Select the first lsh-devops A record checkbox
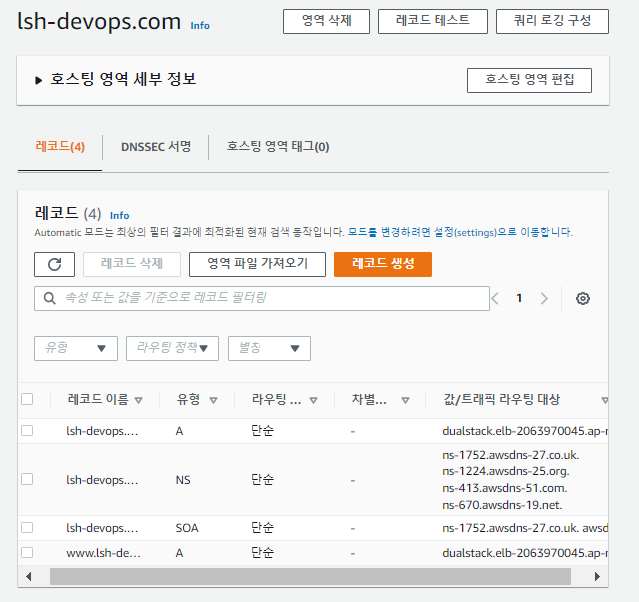 [x=27, y=430]
